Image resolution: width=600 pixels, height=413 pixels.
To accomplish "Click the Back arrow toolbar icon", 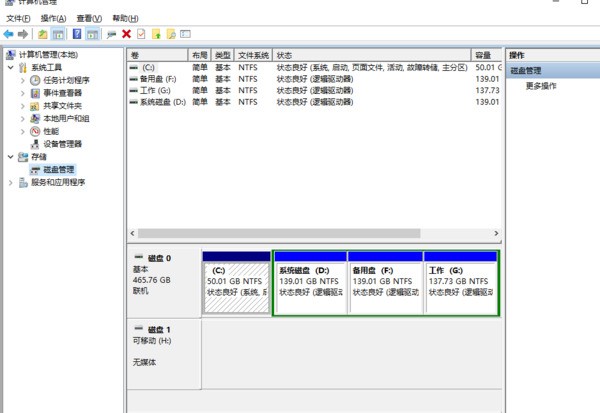I will coord(8,34).
